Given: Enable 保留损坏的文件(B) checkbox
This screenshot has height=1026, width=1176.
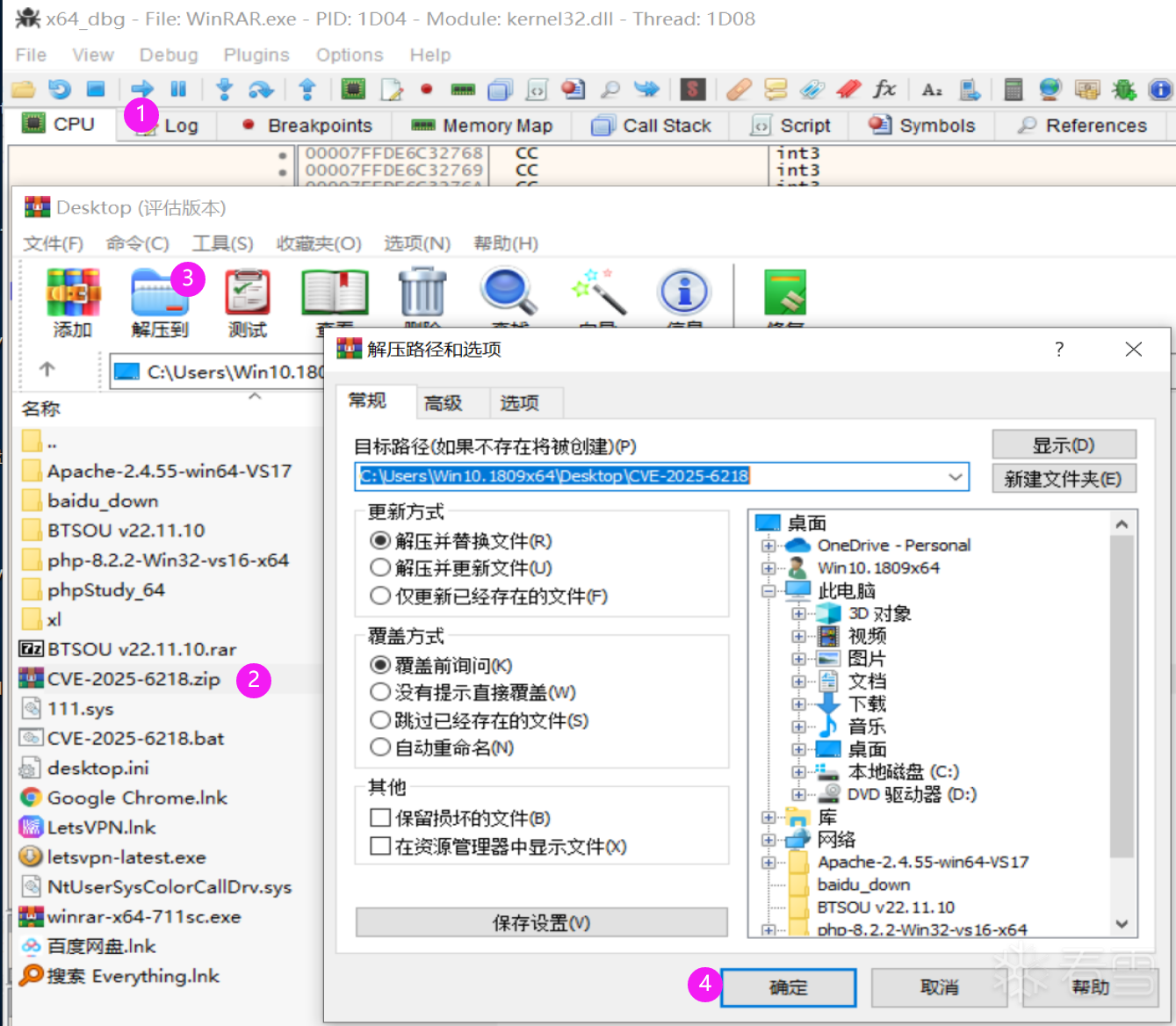Looking at the screenshot, I should pos(379,817).
